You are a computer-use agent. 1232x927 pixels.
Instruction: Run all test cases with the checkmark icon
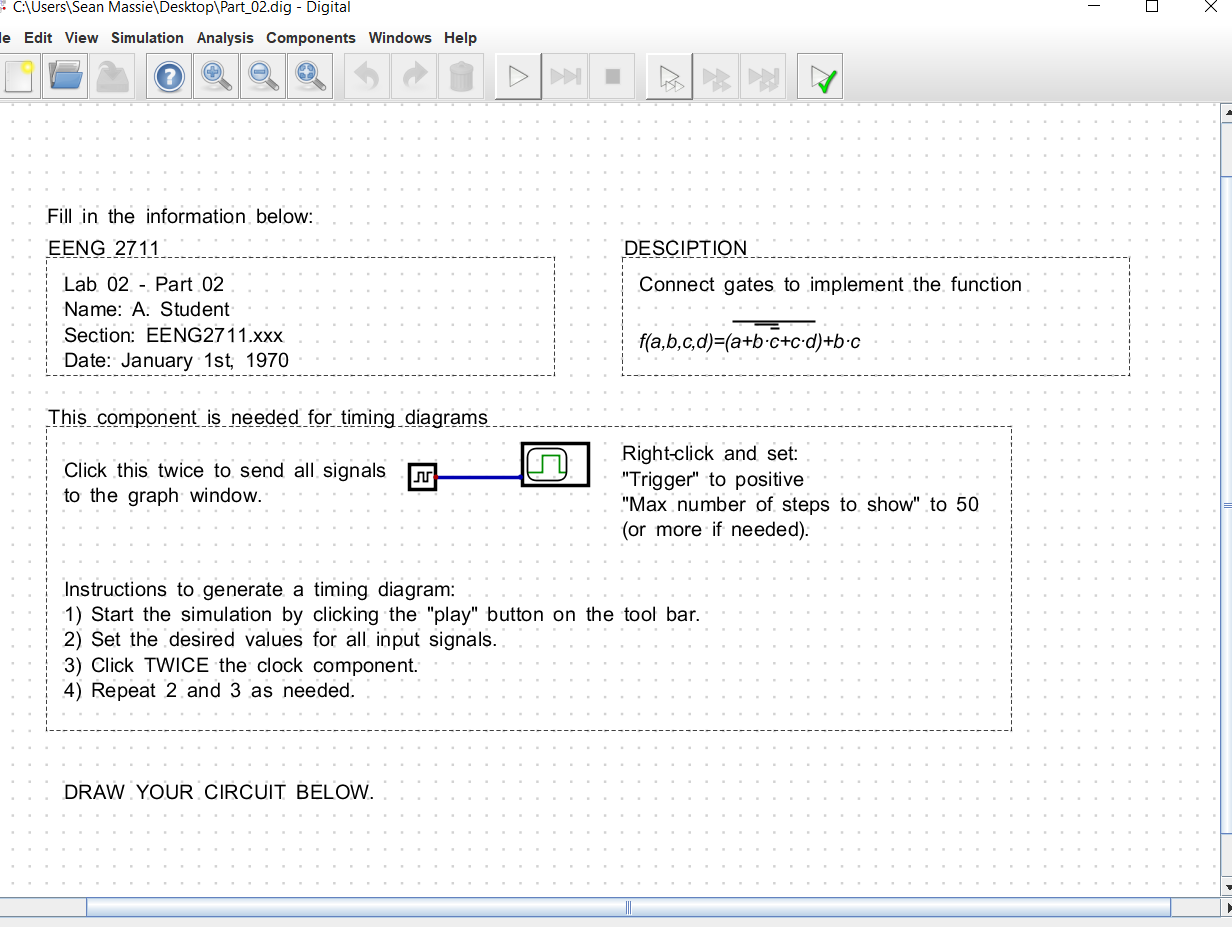tap(819, 75)
